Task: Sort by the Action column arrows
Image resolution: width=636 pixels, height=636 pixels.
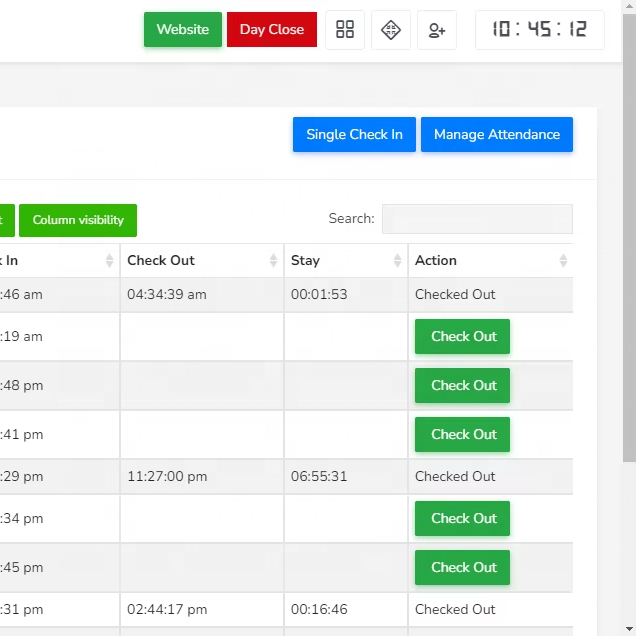Action: click(562, 261)
